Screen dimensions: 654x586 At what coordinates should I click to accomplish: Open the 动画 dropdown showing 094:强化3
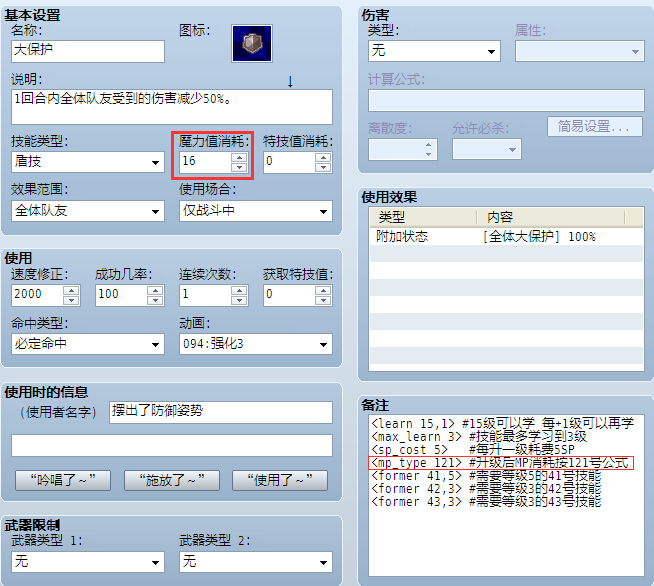(x=256, y=344)
